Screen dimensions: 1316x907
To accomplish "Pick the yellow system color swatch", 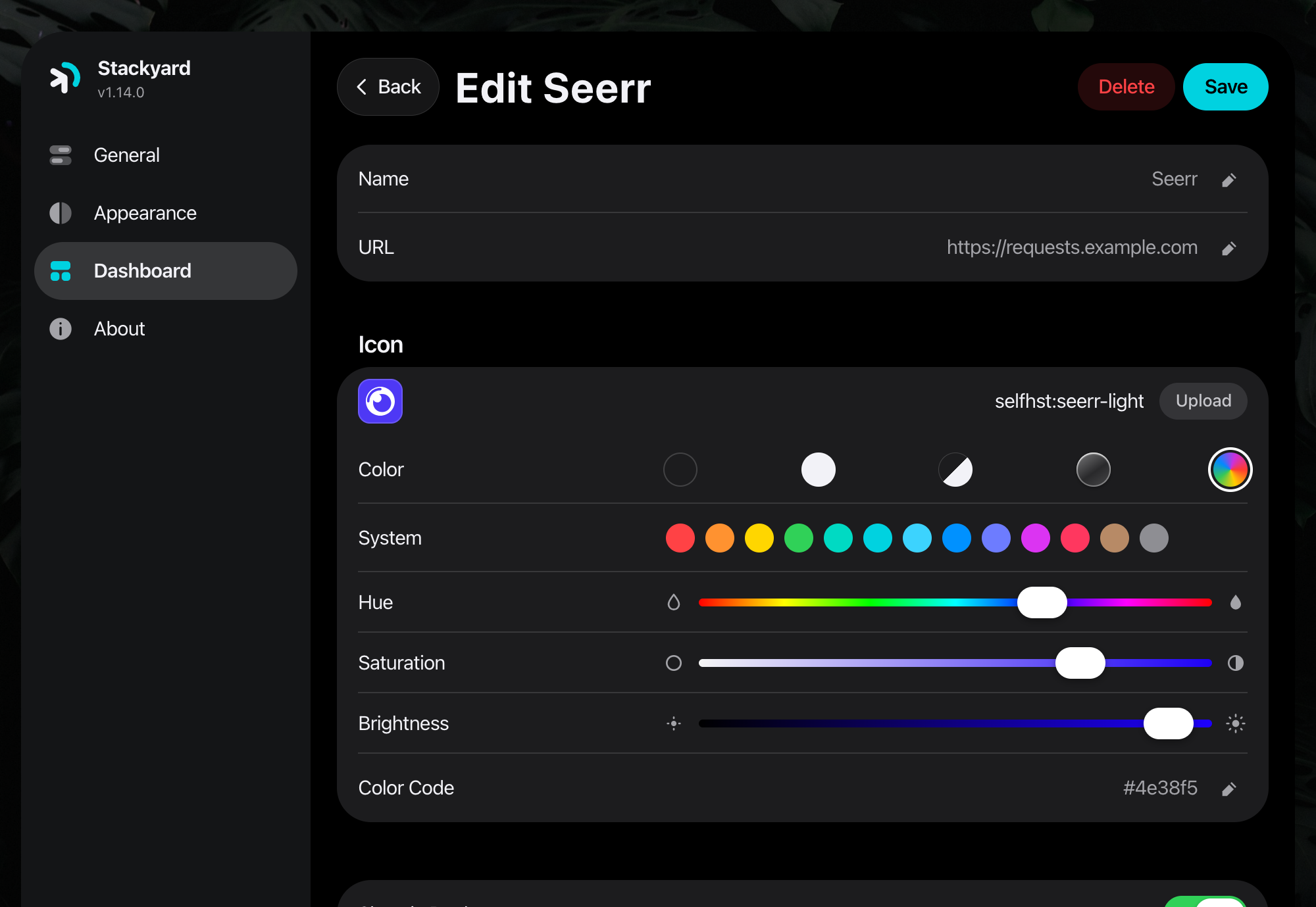I will tap(759, 538).
